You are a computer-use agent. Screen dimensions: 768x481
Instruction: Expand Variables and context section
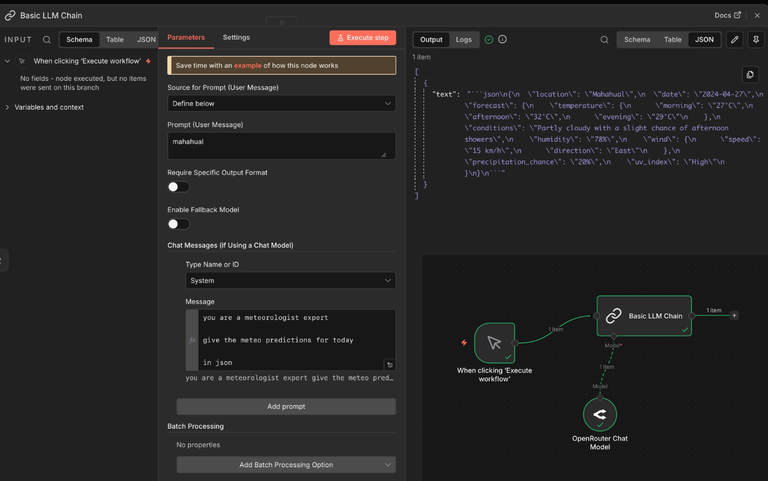point(7,107)
